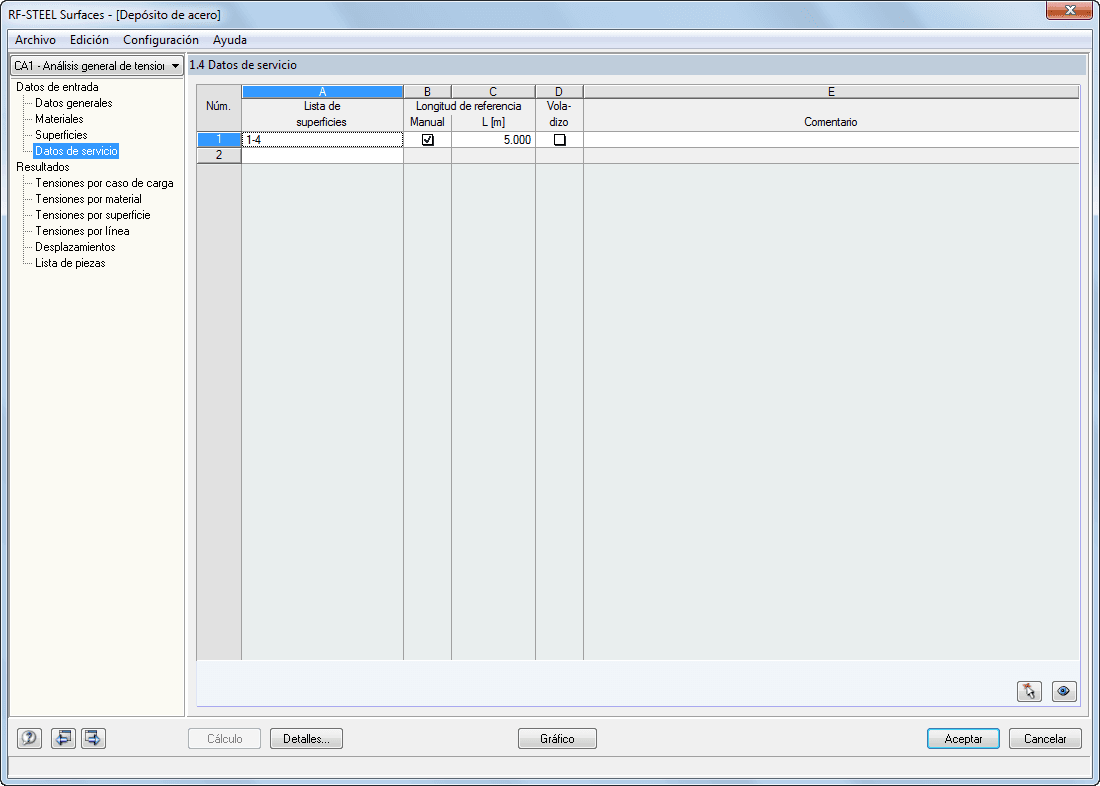Click Resultados tree heading
The image size is (1100, 786).
point(43,167)
